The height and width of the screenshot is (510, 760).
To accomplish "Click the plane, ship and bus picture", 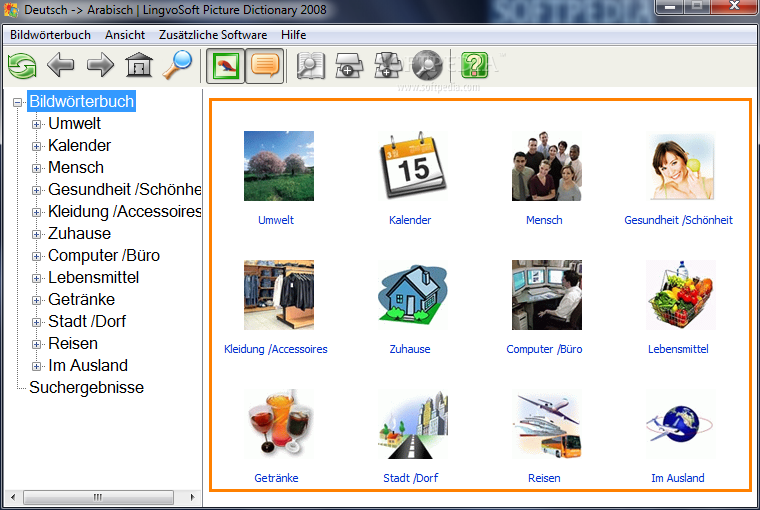I will (x=547, y=424).
